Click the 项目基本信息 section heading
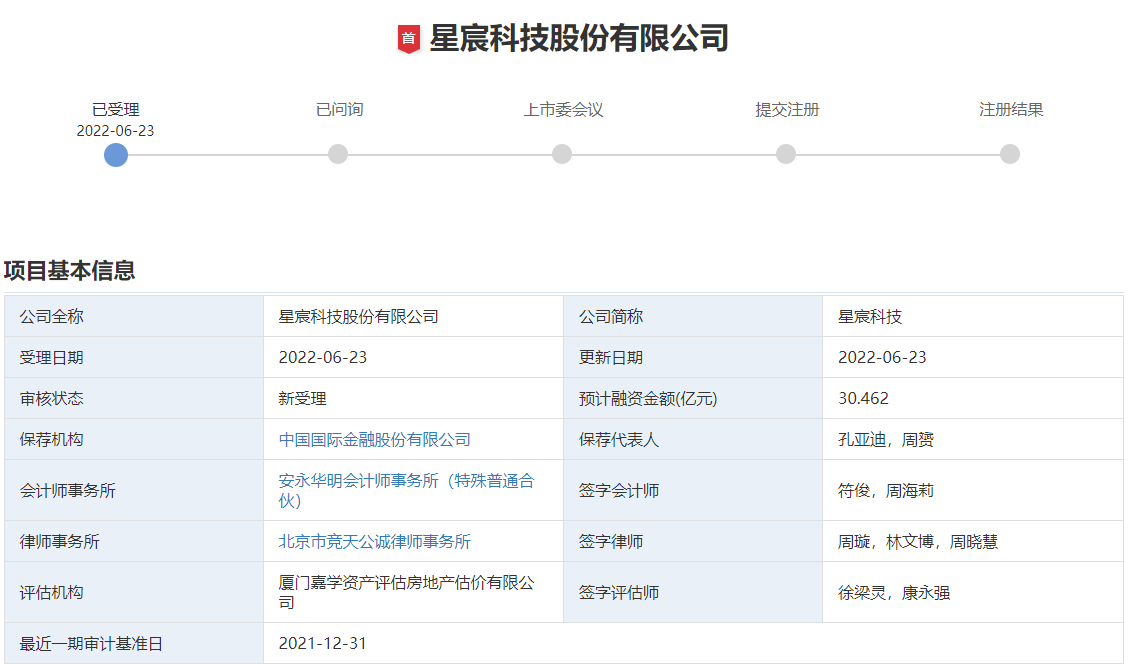 click(x=69, y=270)
